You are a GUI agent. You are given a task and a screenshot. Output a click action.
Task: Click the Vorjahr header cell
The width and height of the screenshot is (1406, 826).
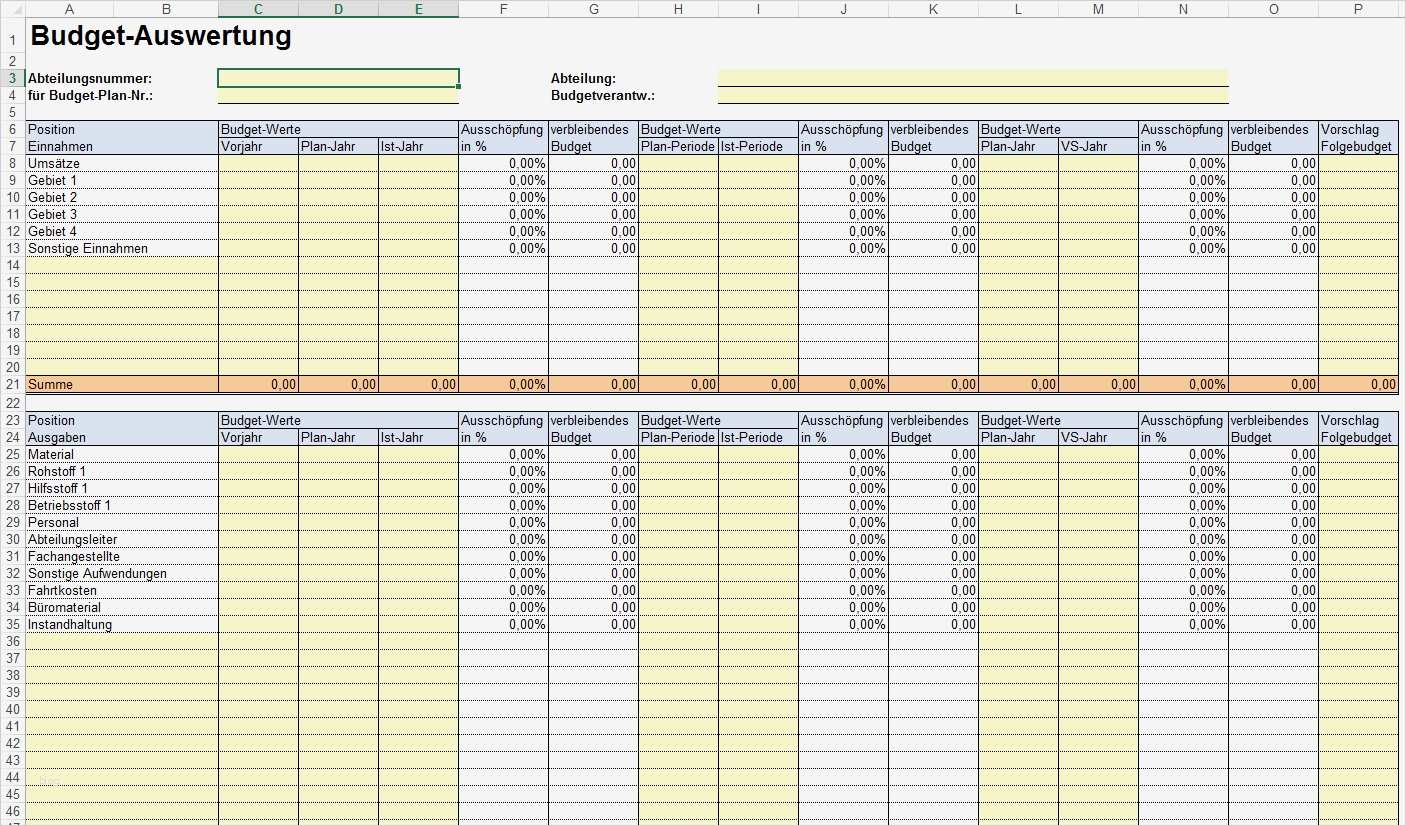click(258, 146)
